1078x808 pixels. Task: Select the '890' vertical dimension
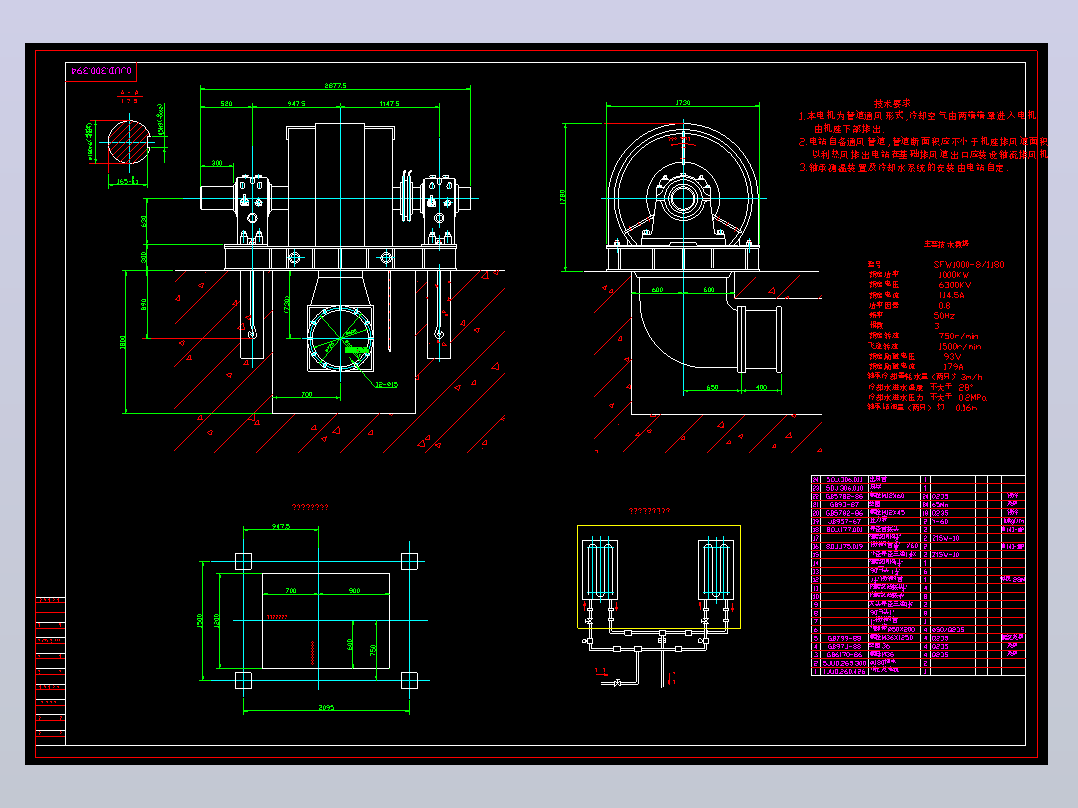[x=143, y=304]
